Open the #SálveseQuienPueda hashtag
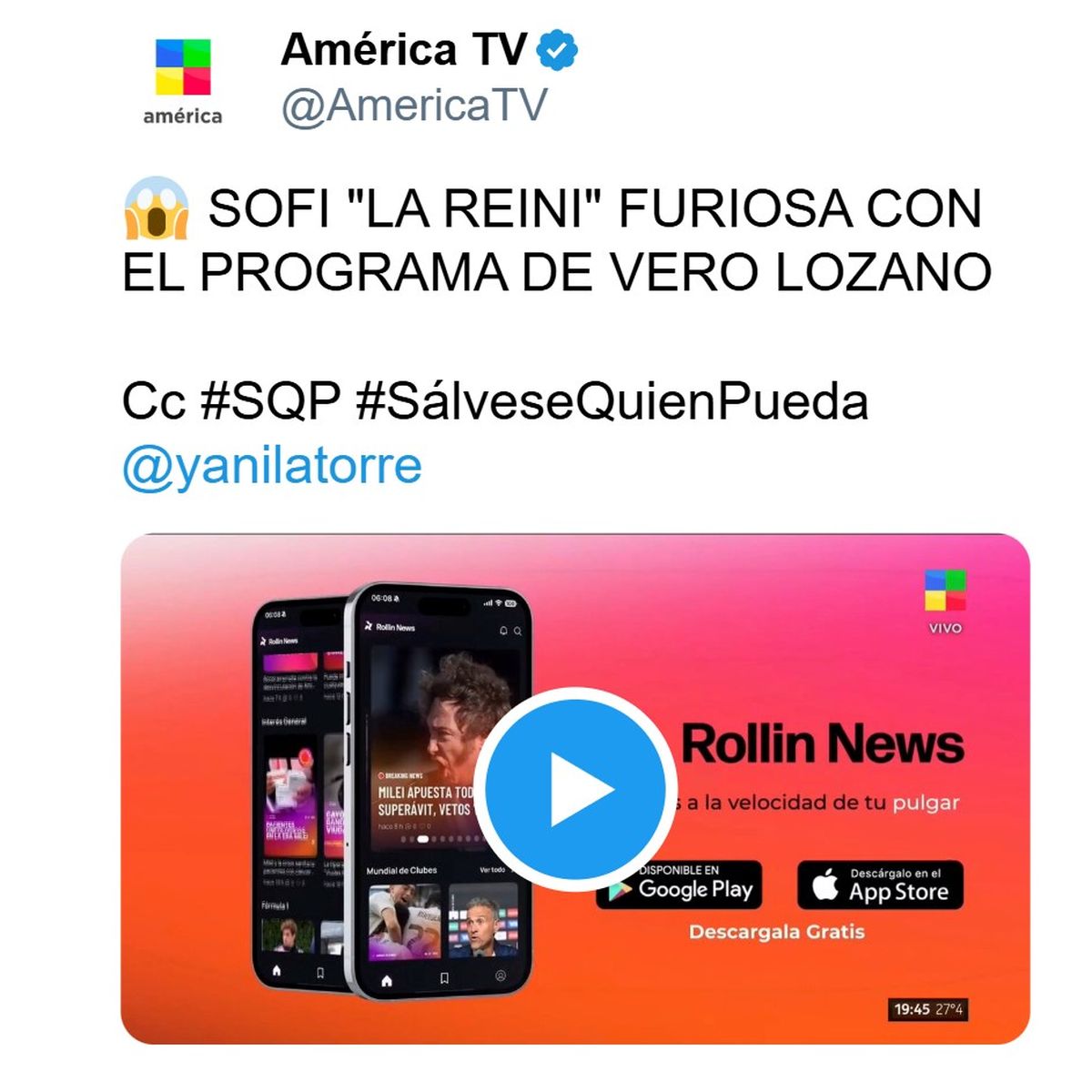The height and width of the screenshot is (1092, 1092). [x=612, y=401]
